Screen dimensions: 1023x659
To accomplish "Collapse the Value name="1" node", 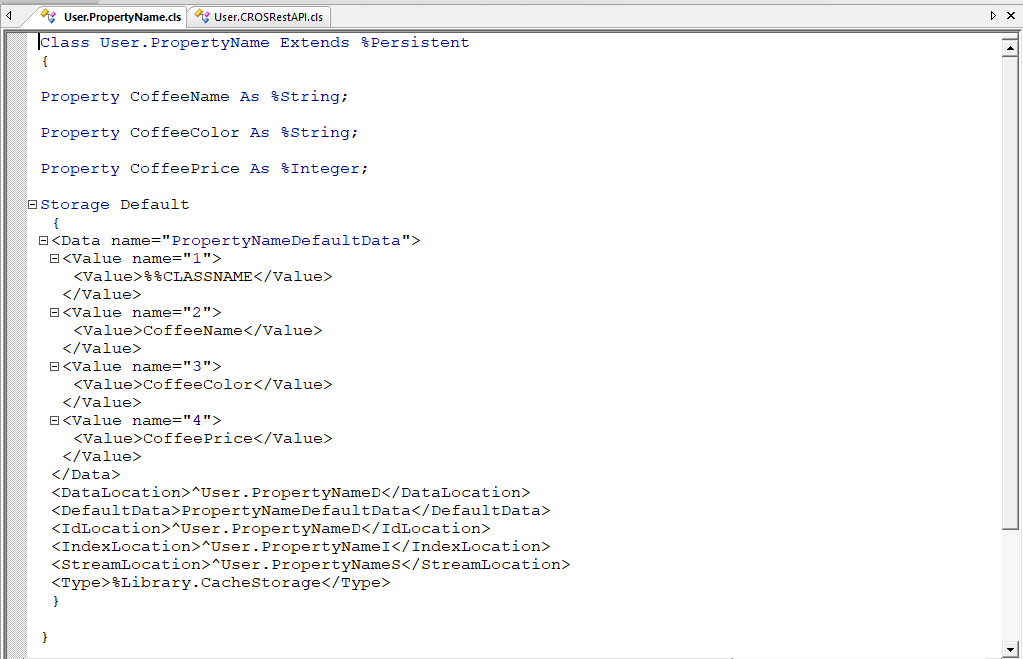I will (x=54, y=258).
